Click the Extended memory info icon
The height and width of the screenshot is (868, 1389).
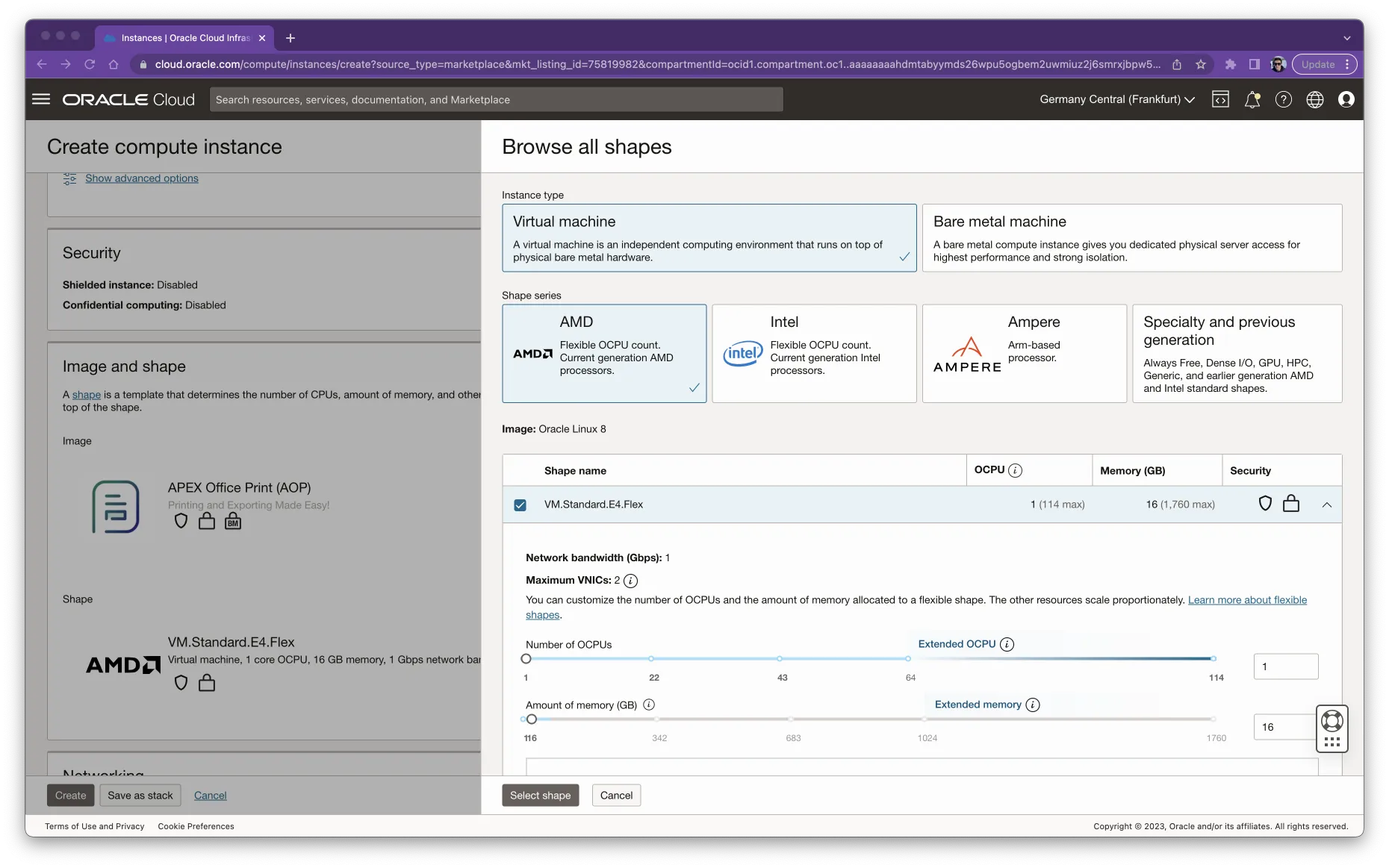pos(1033,705)
